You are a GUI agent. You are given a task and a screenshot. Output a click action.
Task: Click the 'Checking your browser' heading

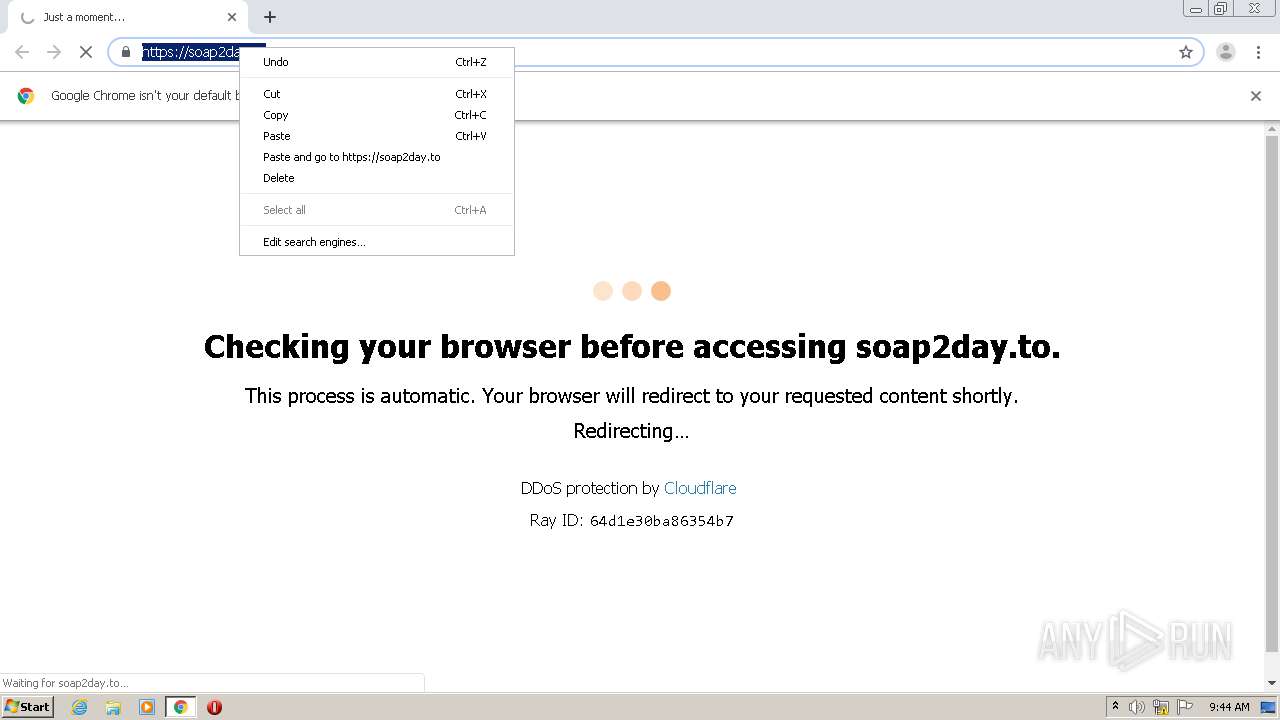pos(632,346)
